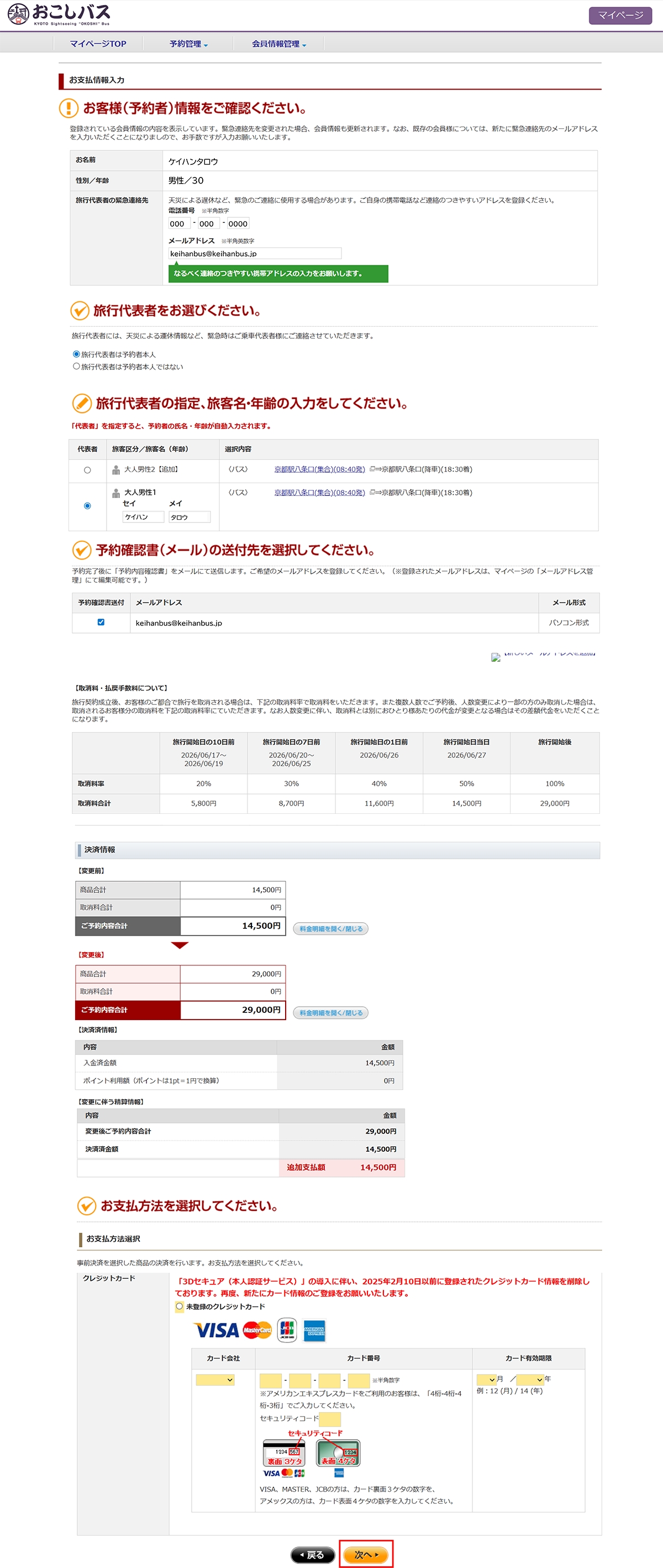Edit the last phone number field
The width and height of the screenshot is (663, 1568).
click(238, 223)
